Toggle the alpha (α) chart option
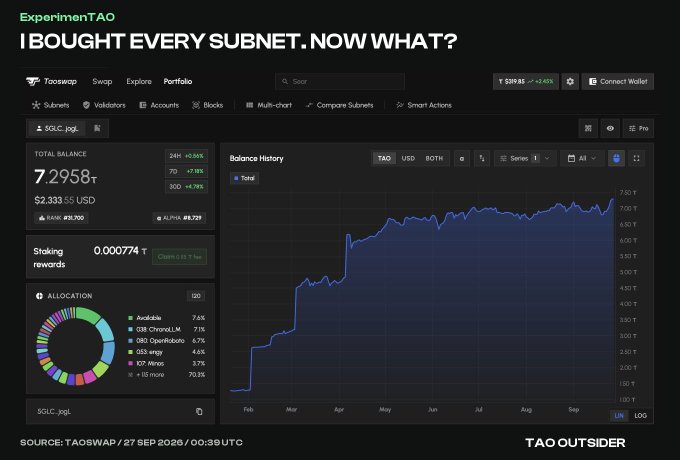The height and width of the screenshot is (460, 680). [x=461, y=159]
